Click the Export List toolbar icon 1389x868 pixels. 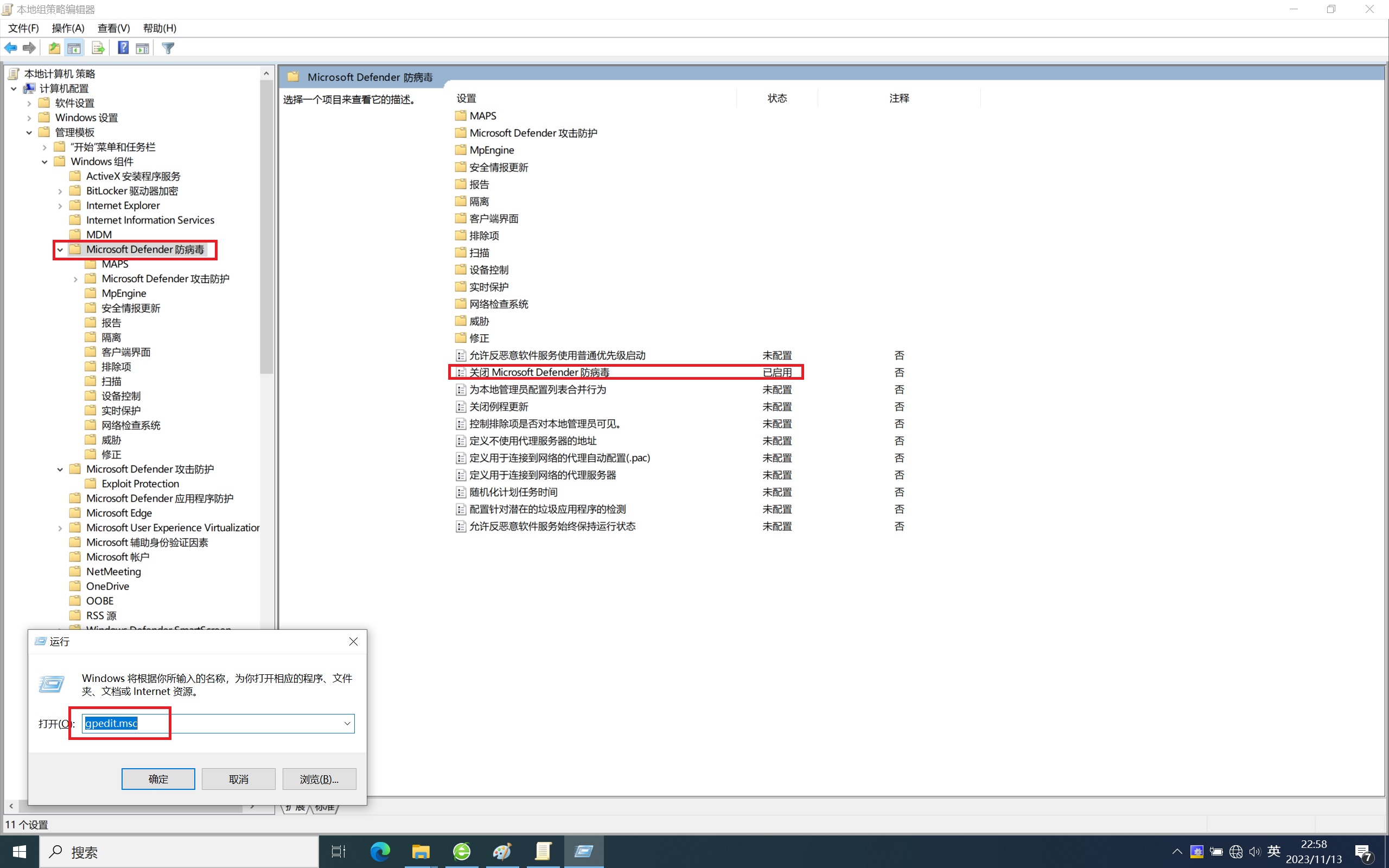coord(98,48)
